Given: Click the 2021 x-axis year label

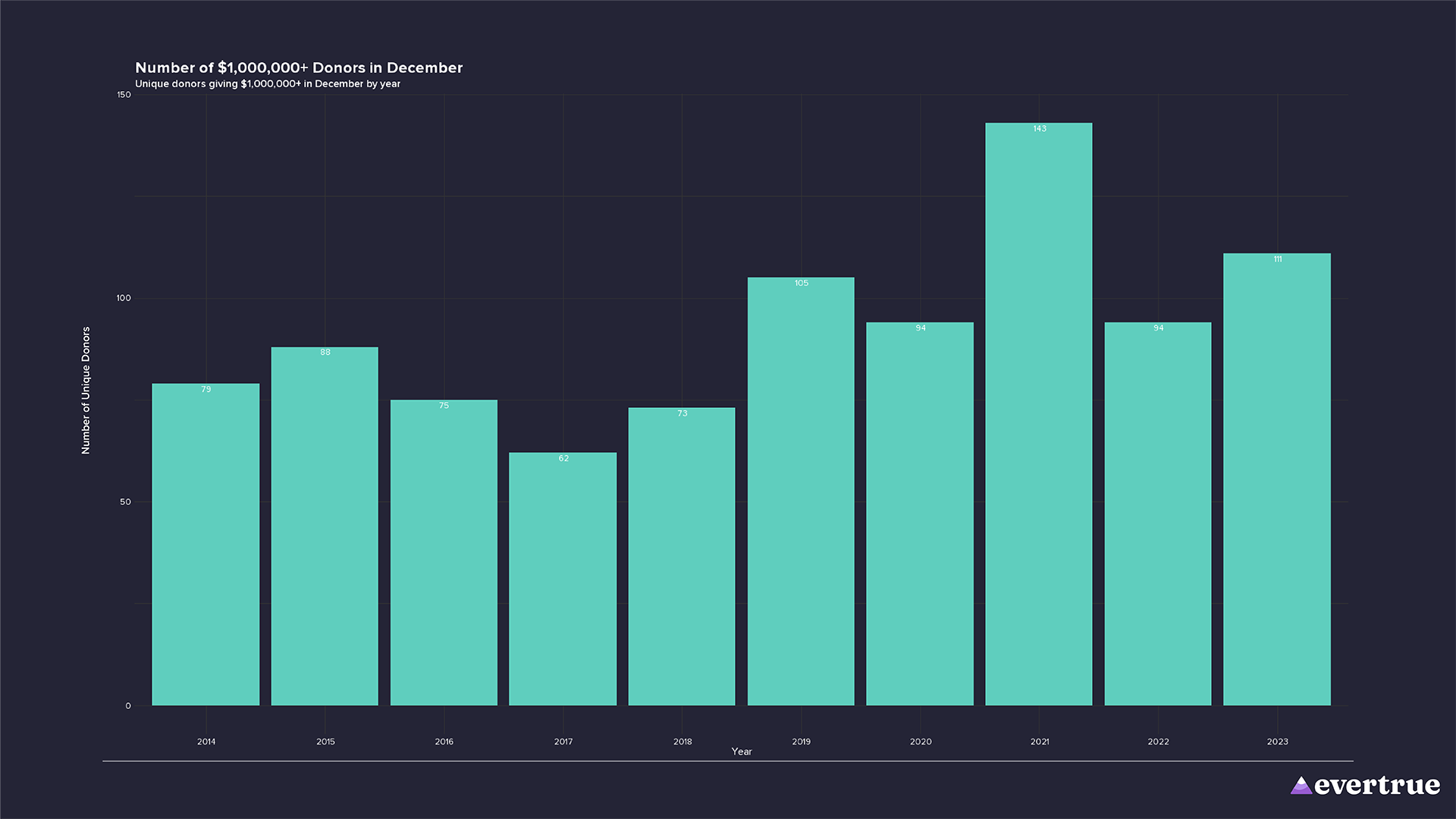Looking at the screenshot, I should 1039,742.
